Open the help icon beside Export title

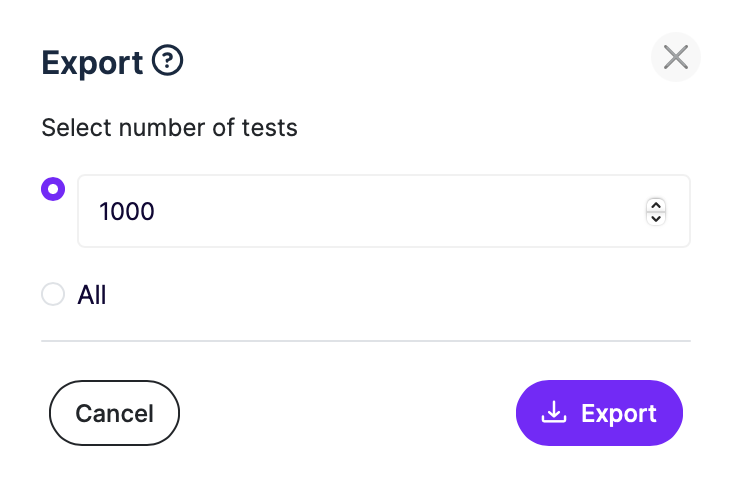click(168, 60)
